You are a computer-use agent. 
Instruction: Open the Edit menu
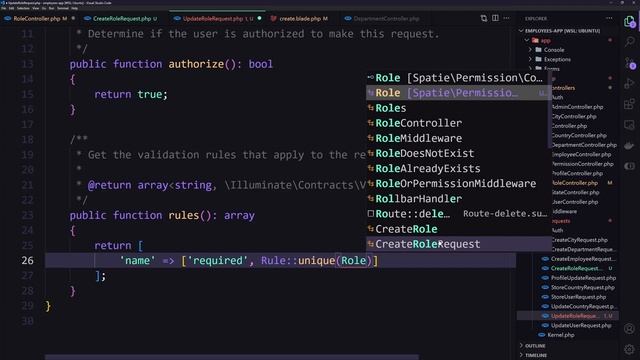coord(11,8)
